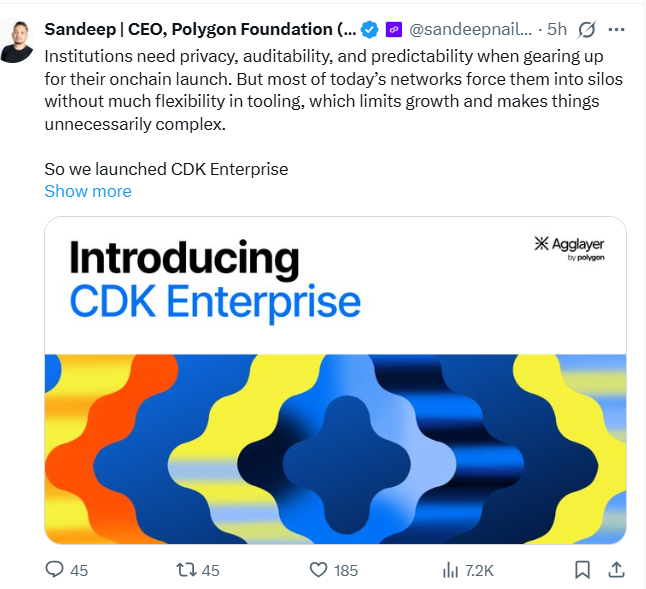Screen dimensions: 646x589
Task: Open the @sandeepnail handle link
Action: (470, 30)
